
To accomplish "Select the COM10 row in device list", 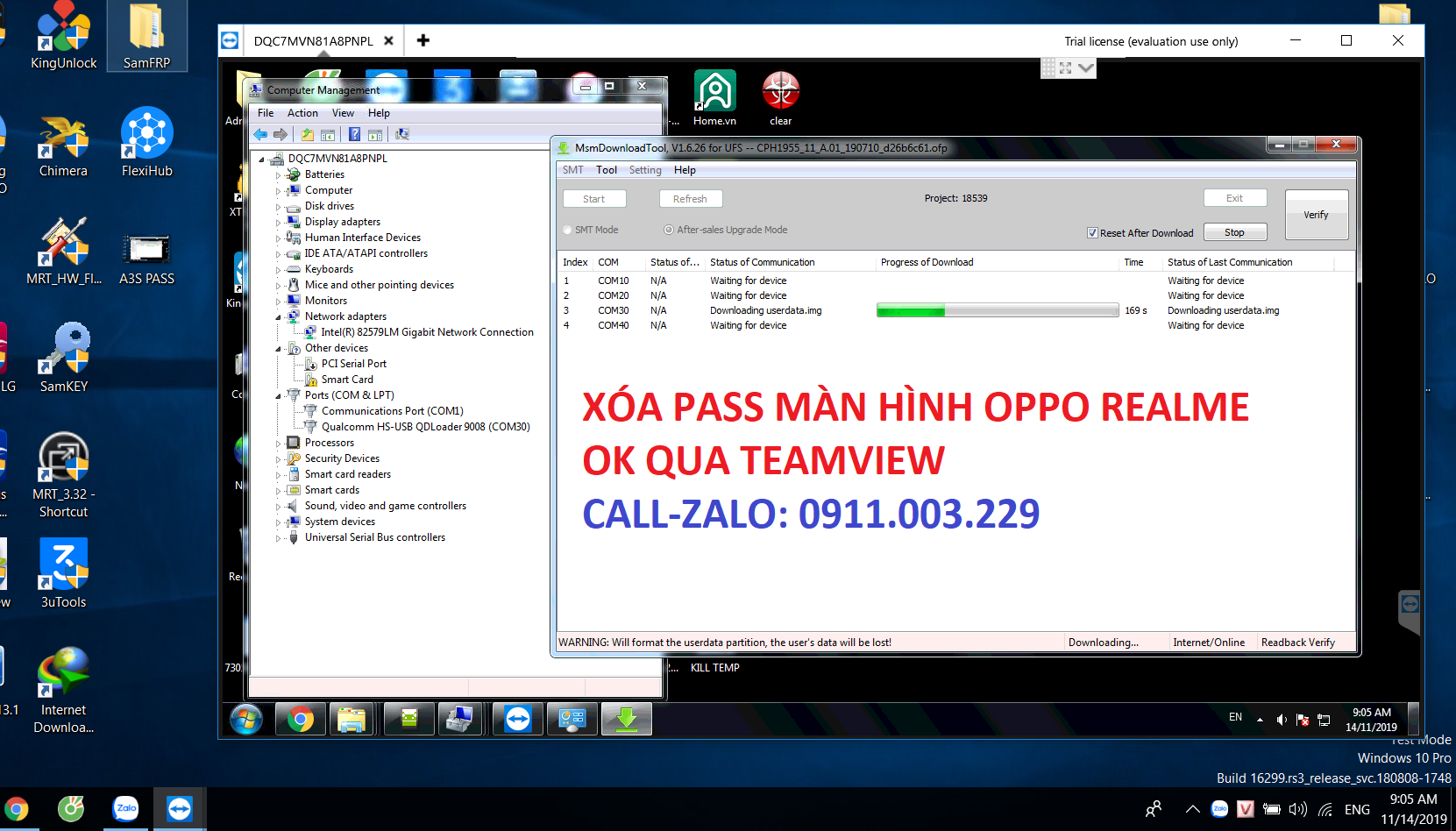I will tap(955, 281).
